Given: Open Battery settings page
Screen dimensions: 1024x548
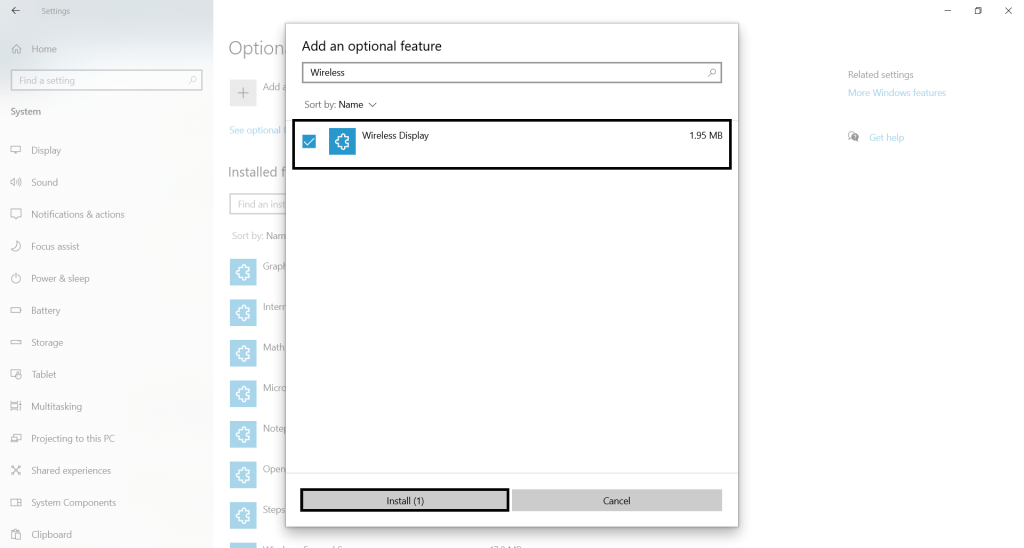Looking at the screenshot, I should point(45,311).
